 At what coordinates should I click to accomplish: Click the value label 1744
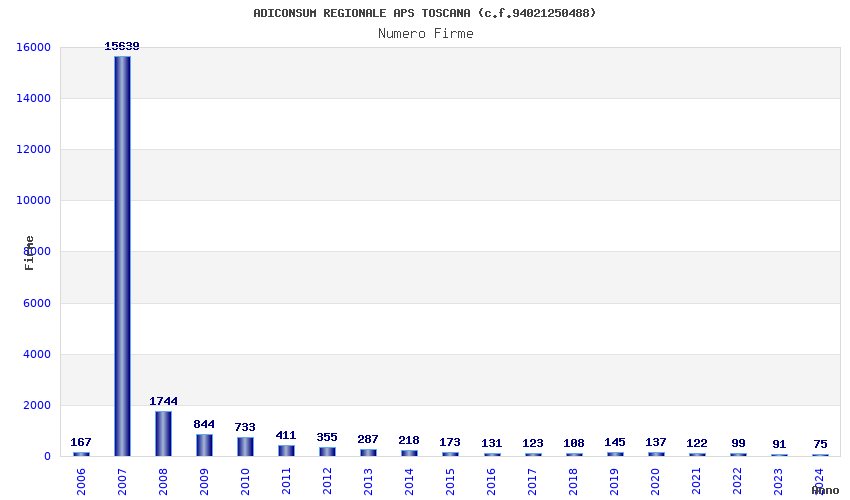(163, 401)
